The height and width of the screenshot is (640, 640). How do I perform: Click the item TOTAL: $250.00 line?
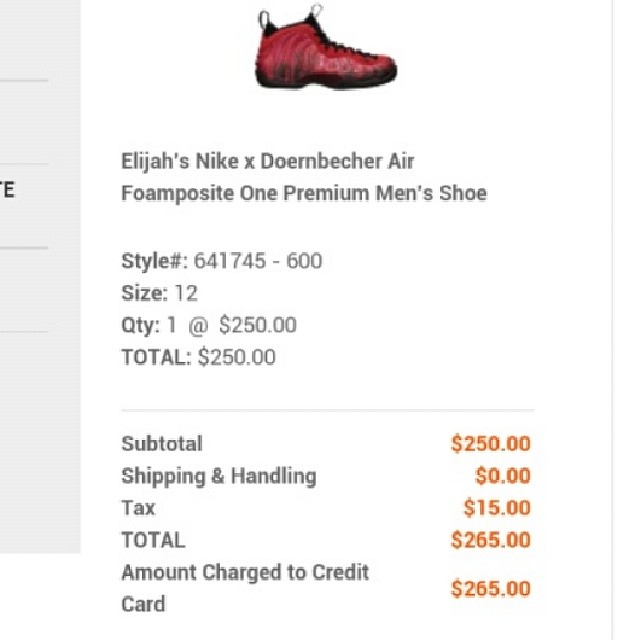coord(198,357)
